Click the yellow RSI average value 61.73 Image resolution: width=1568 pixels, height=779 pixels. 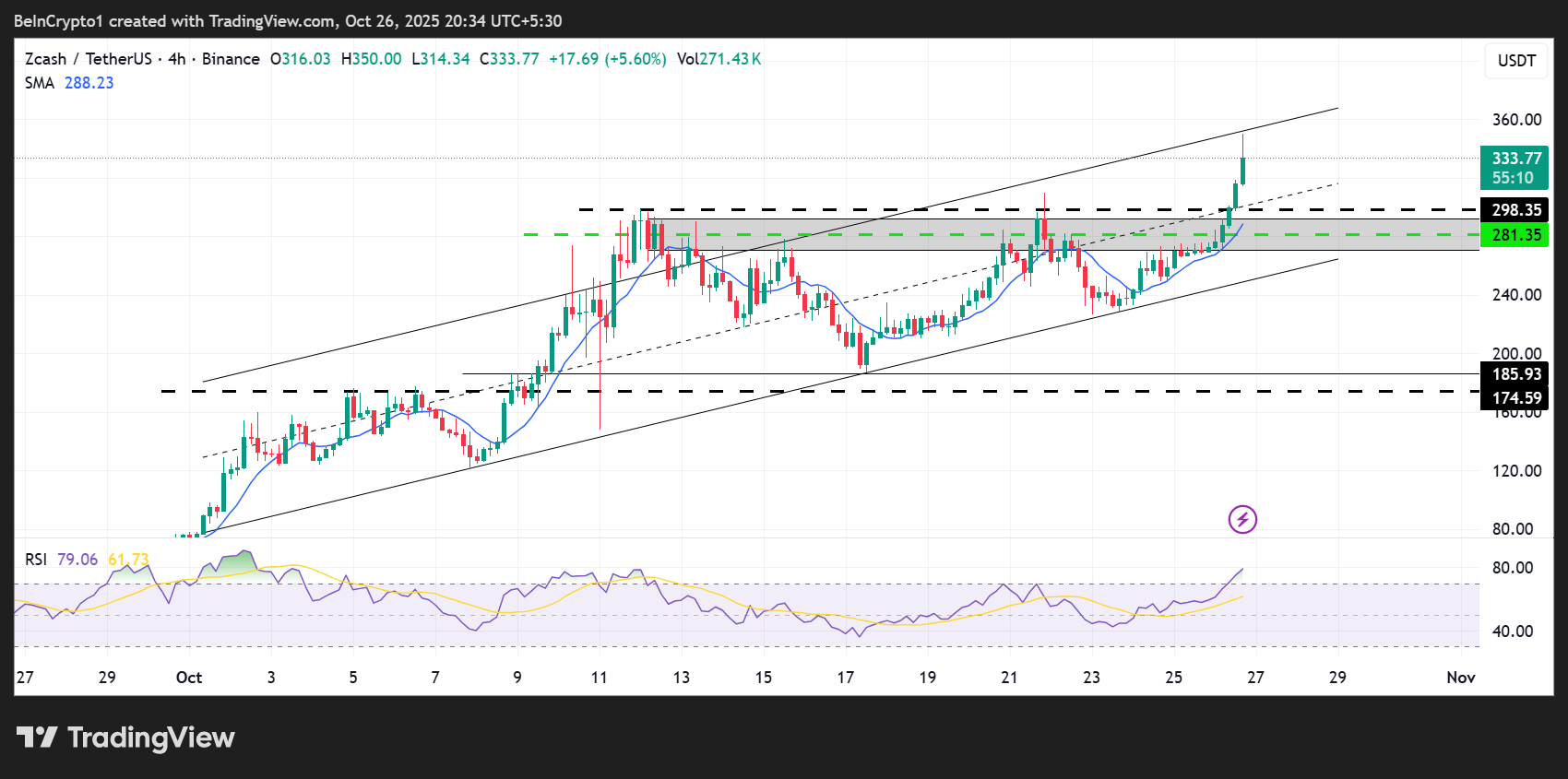[128, 560]
